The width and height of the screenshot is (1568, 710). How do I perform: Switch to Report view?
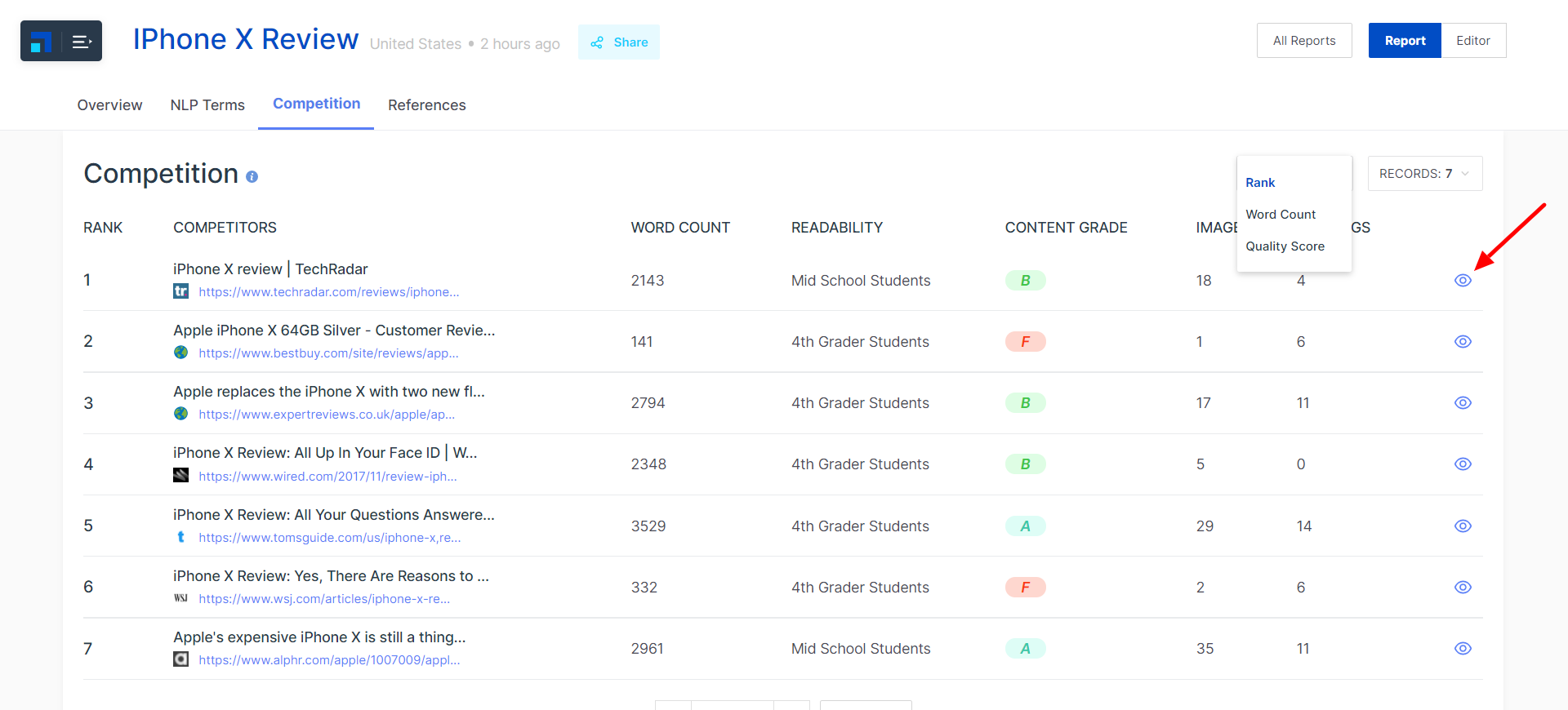coord(1405,41)
